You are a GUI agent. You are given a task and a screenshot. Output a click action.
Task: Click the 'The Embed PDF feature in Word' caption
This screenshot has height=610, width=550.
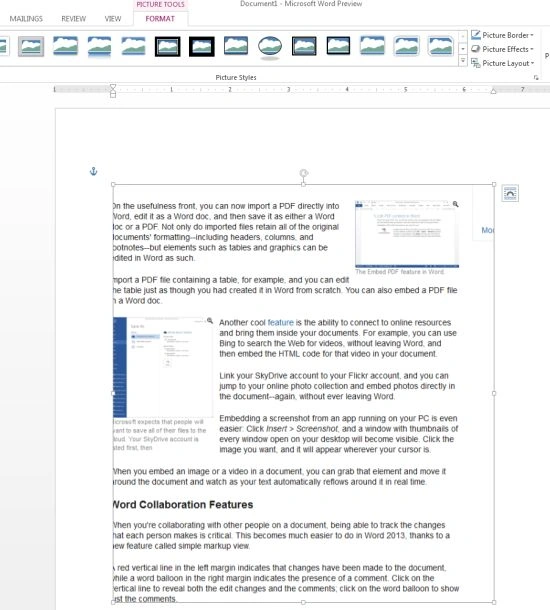click(399, 272)
